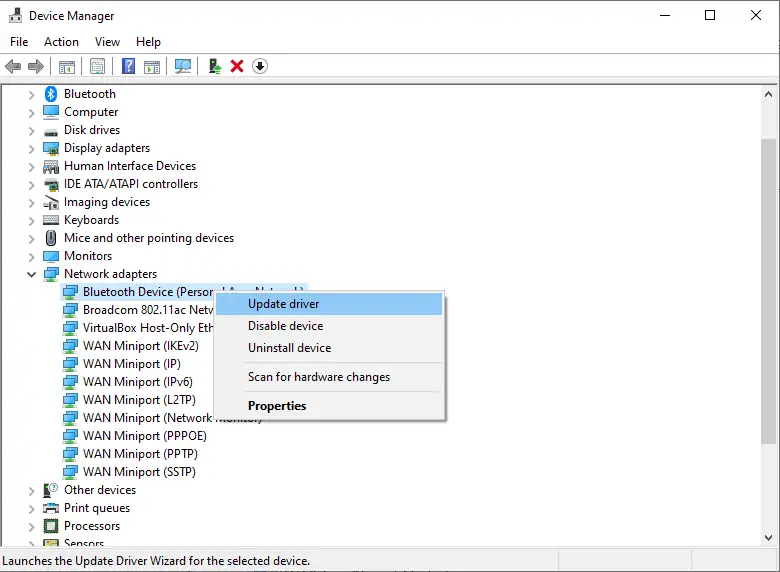Expand the Other devices node
The width and height of the screenshot is (780, 572).
[31, 491]
